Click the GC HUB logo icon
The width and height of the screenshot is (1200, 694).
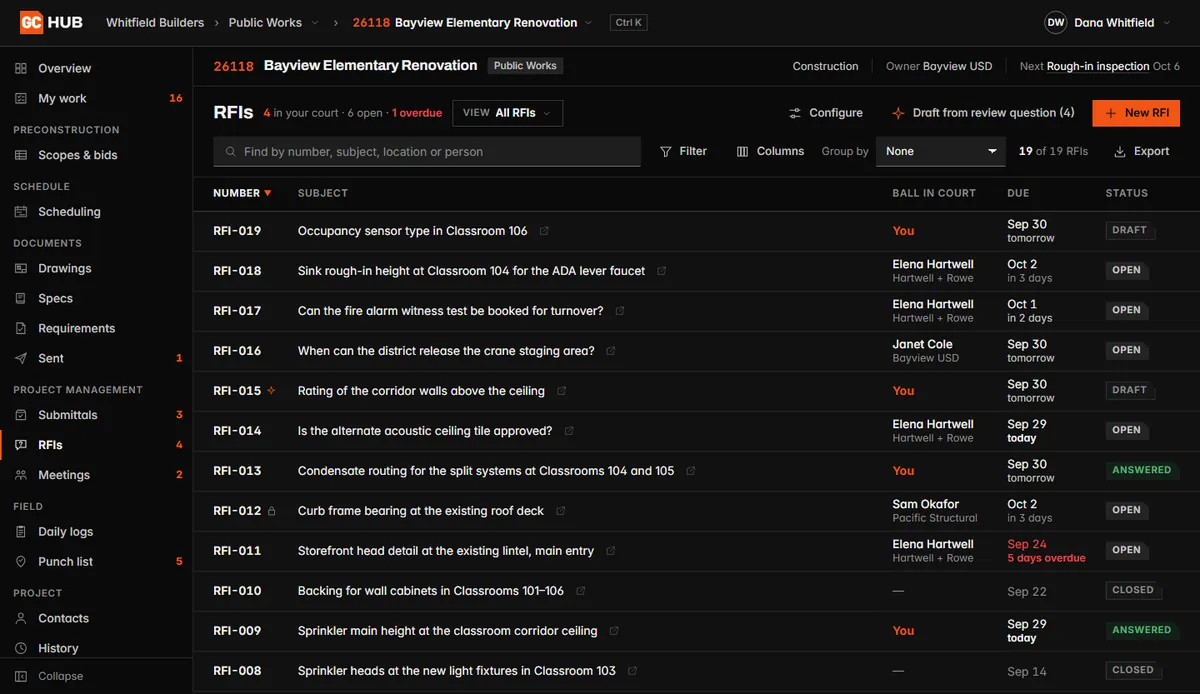click(x=31, y=22)
